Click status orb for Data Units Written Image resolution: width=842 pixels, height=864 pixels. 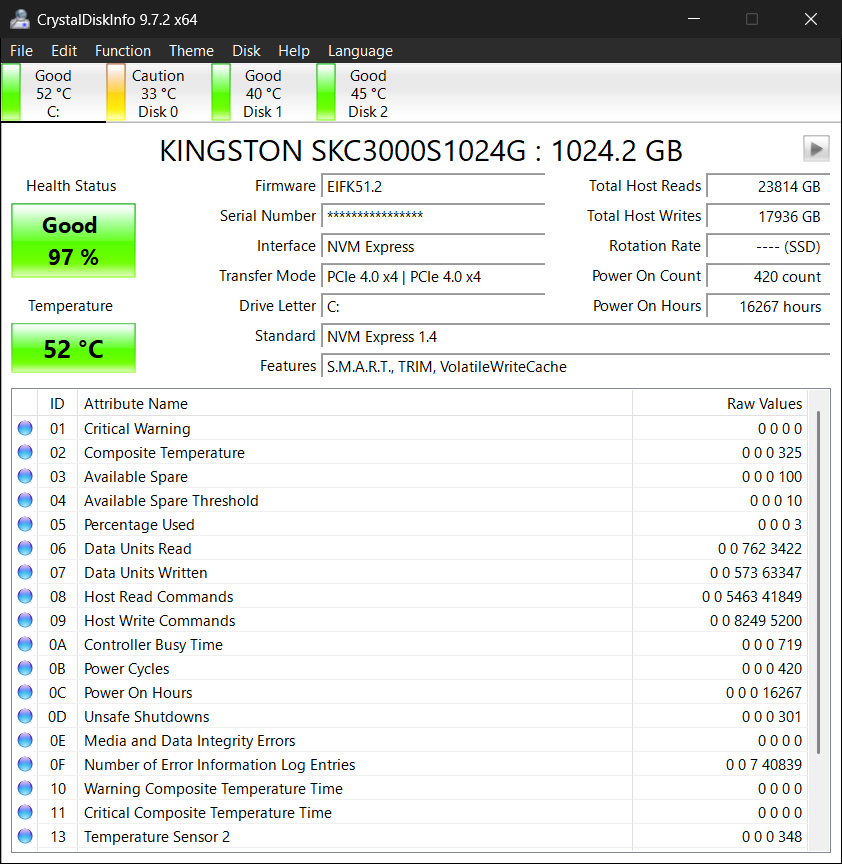(25, 573)
